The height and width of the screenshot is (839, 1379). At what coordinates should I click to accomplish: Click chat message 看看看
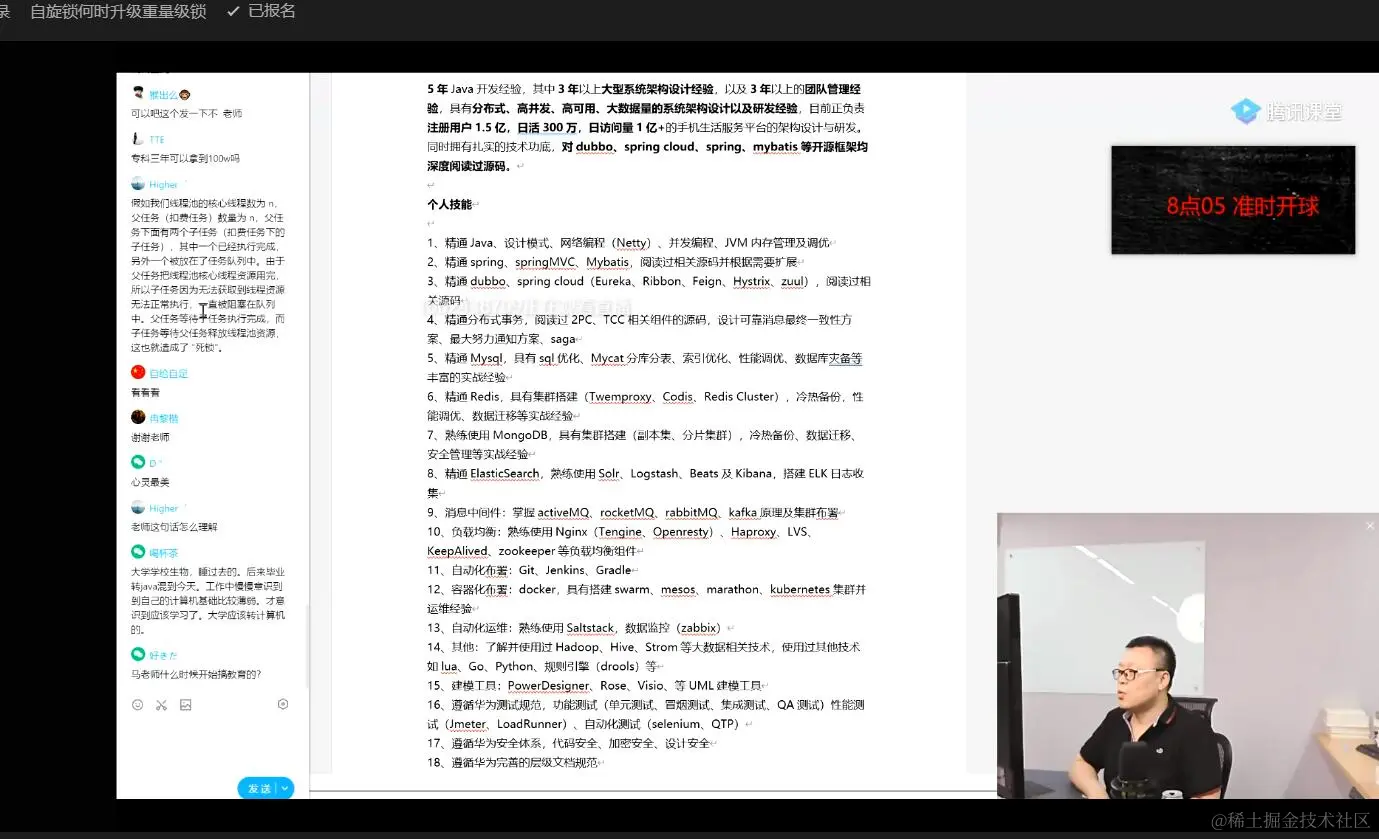[145, 393]
